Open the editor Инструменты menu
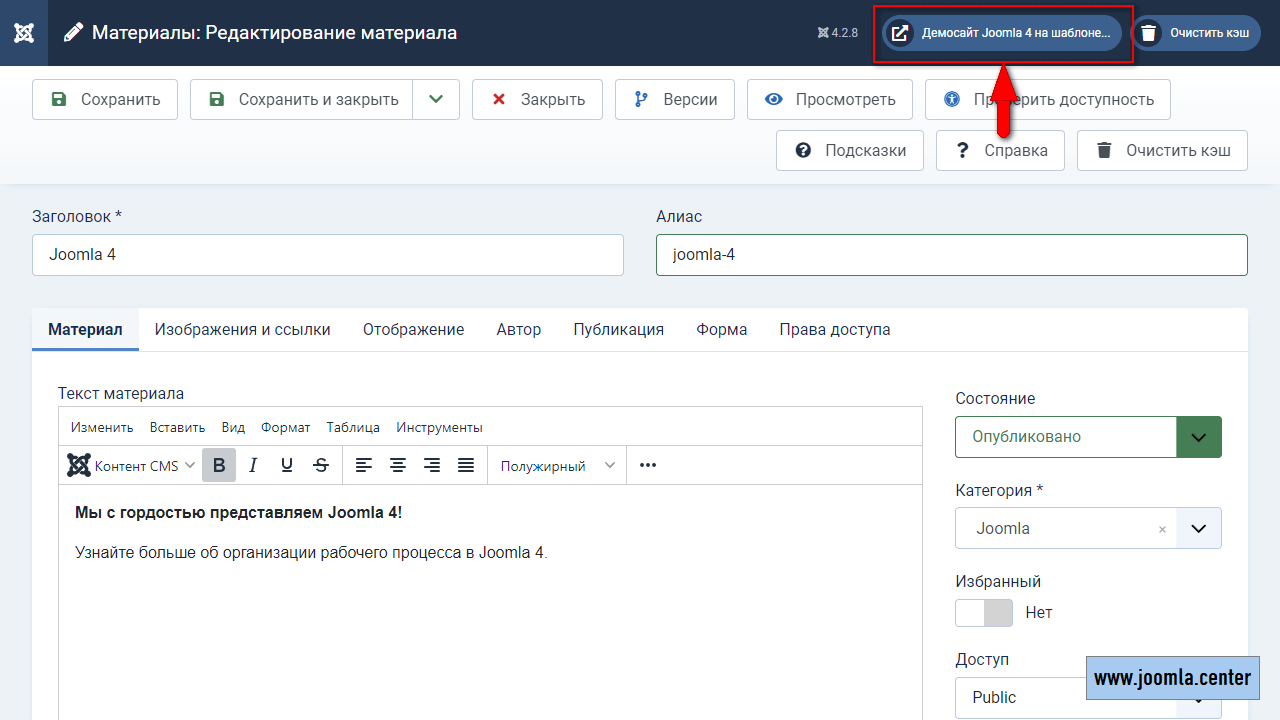Image resolution: width=1280 pixels, height=720 pixels. coord(440,427)
